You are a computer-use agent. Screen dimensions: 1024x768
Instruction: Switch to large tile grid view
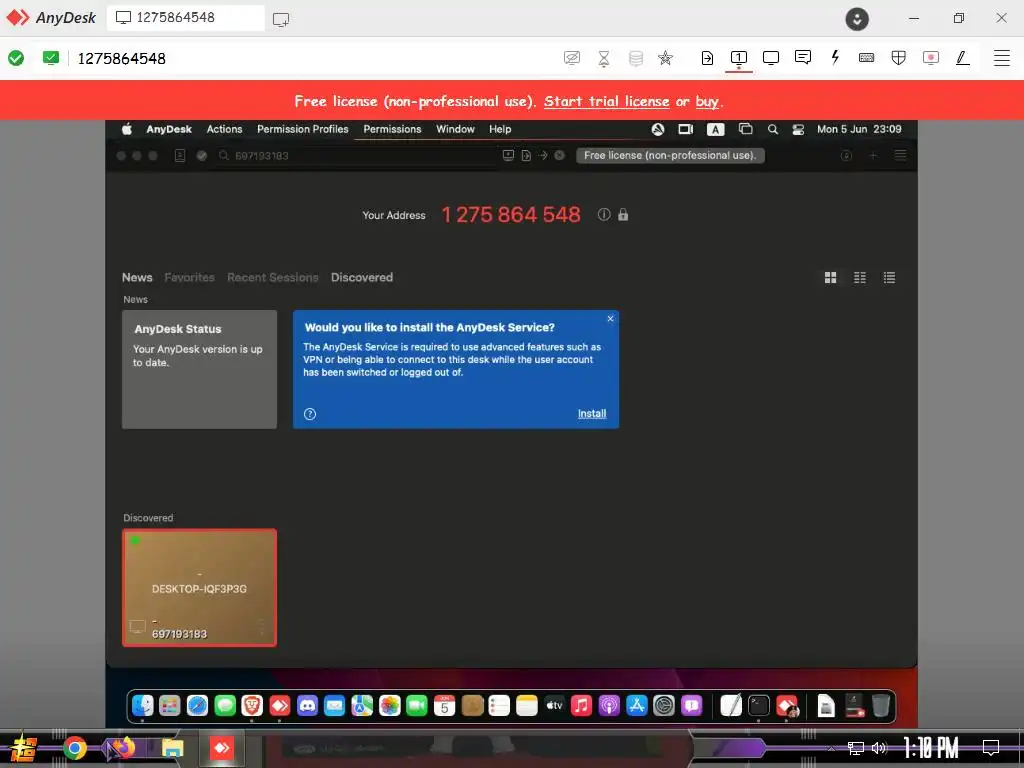[831, 278]
